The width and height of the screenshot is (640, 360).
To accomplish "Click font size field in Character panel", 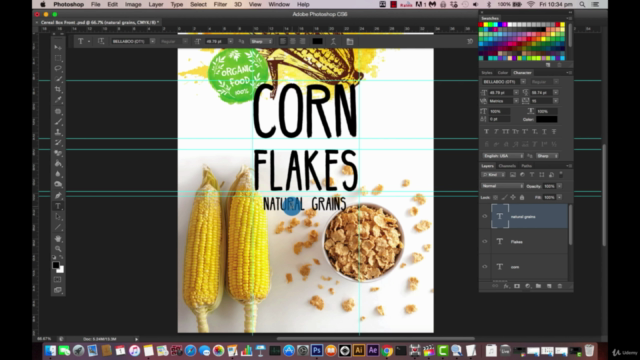I will pyautogui.click(x=500, y=93).
